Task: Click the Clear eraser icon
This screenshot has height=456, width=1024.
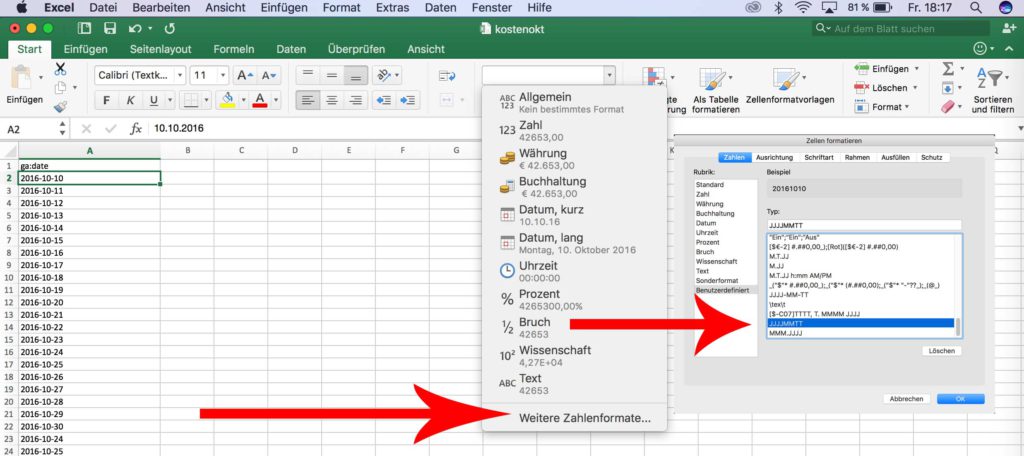Action: 948,106
